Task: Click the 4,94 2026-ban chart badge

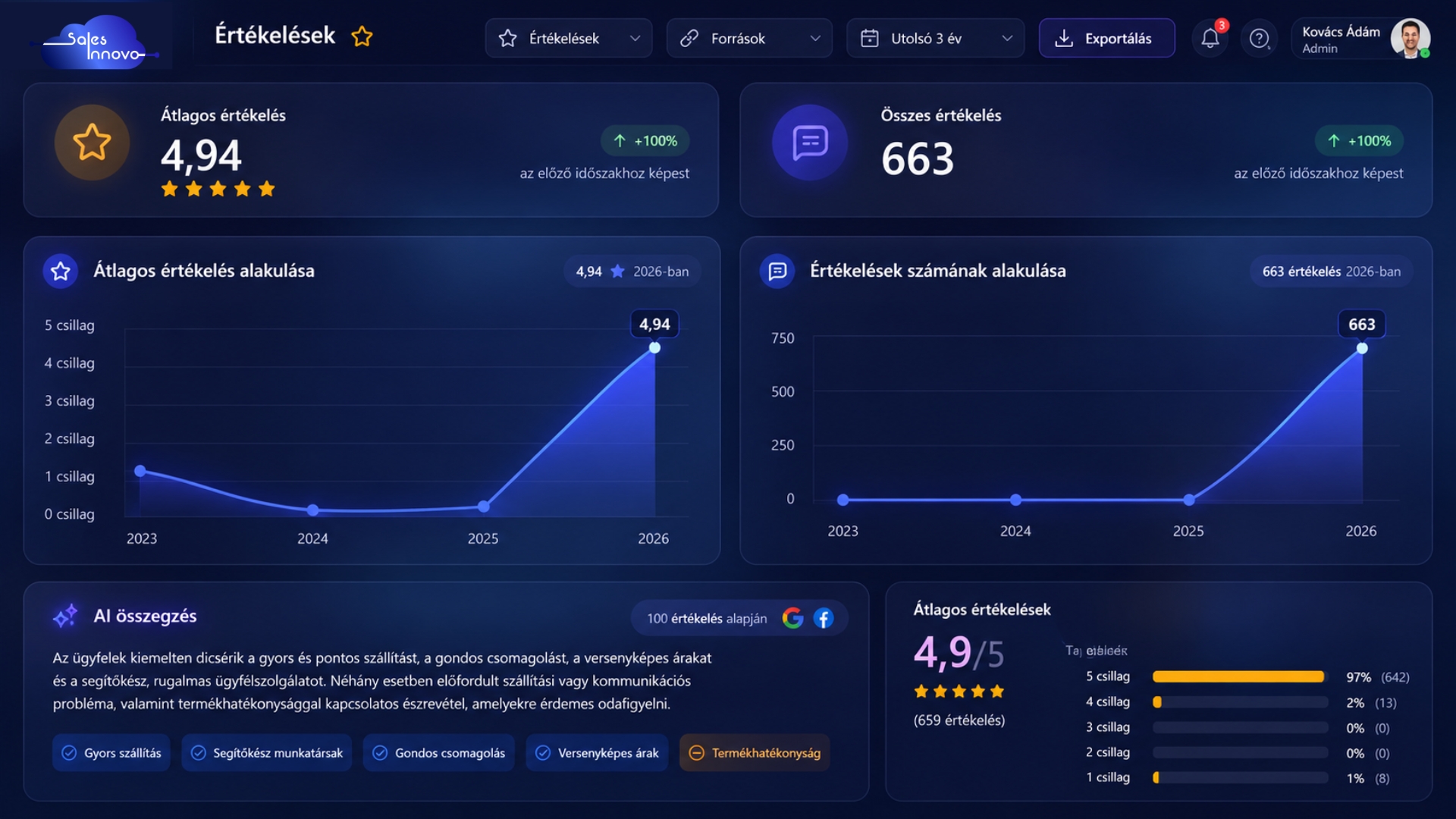Action: 632,271
